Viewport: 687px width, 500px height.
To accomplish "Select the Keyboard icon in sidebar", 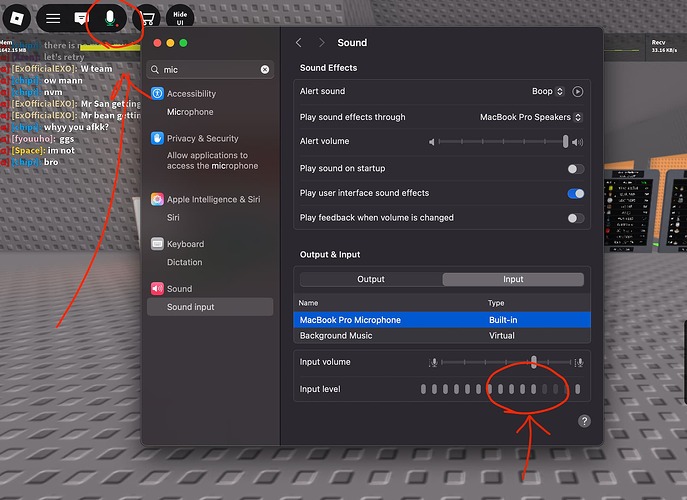I will pos(157,244).
